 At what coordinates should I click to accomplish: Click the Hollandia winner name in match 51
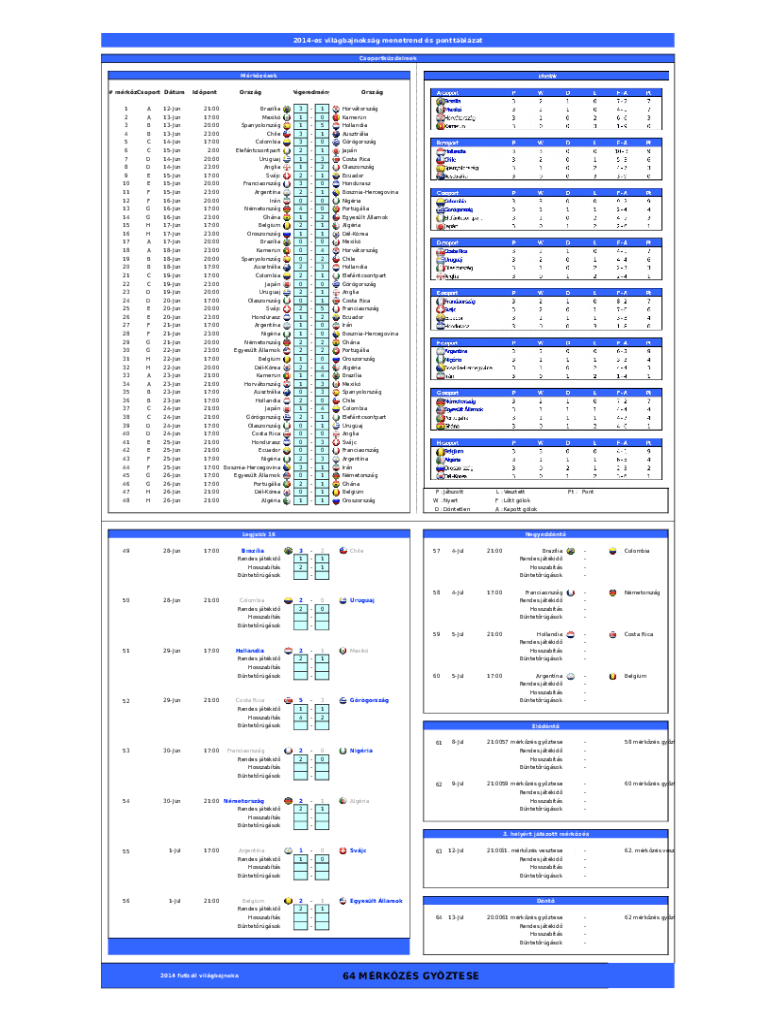click(250, 650)
